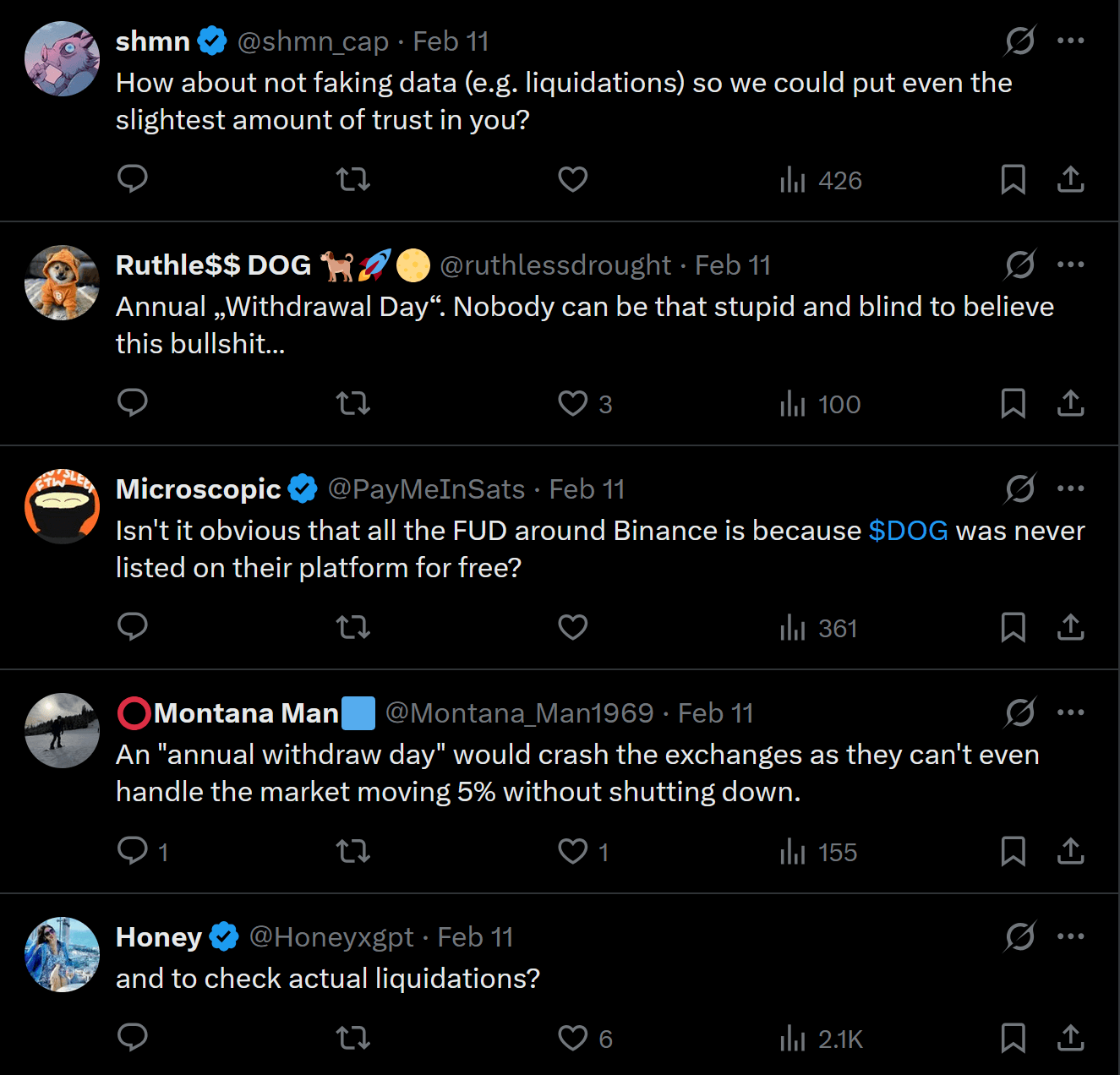Repost shmn's tweet
This screenshot has width=1120, height=1075.
point(353,179)
